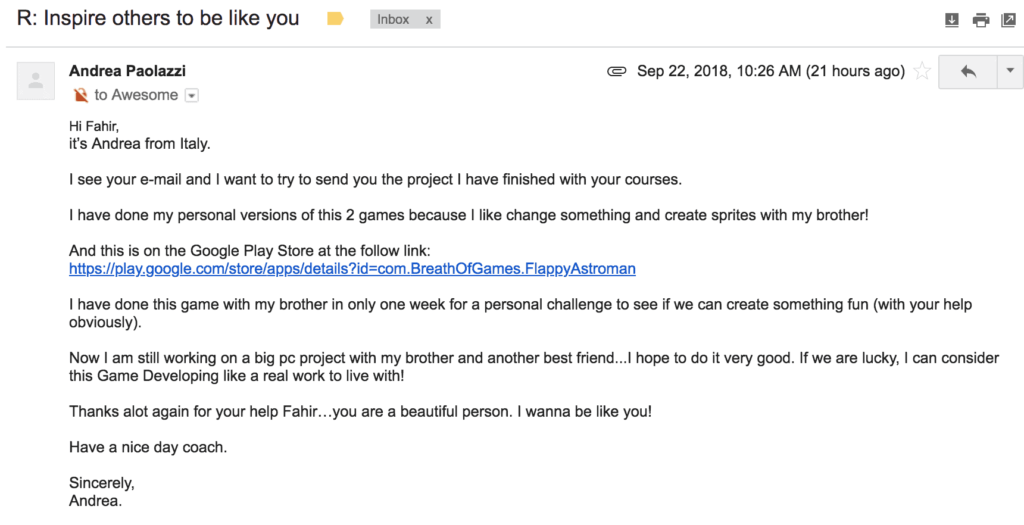Click the Sep 22, 2018 timestamp

click(x=771, y=71)
